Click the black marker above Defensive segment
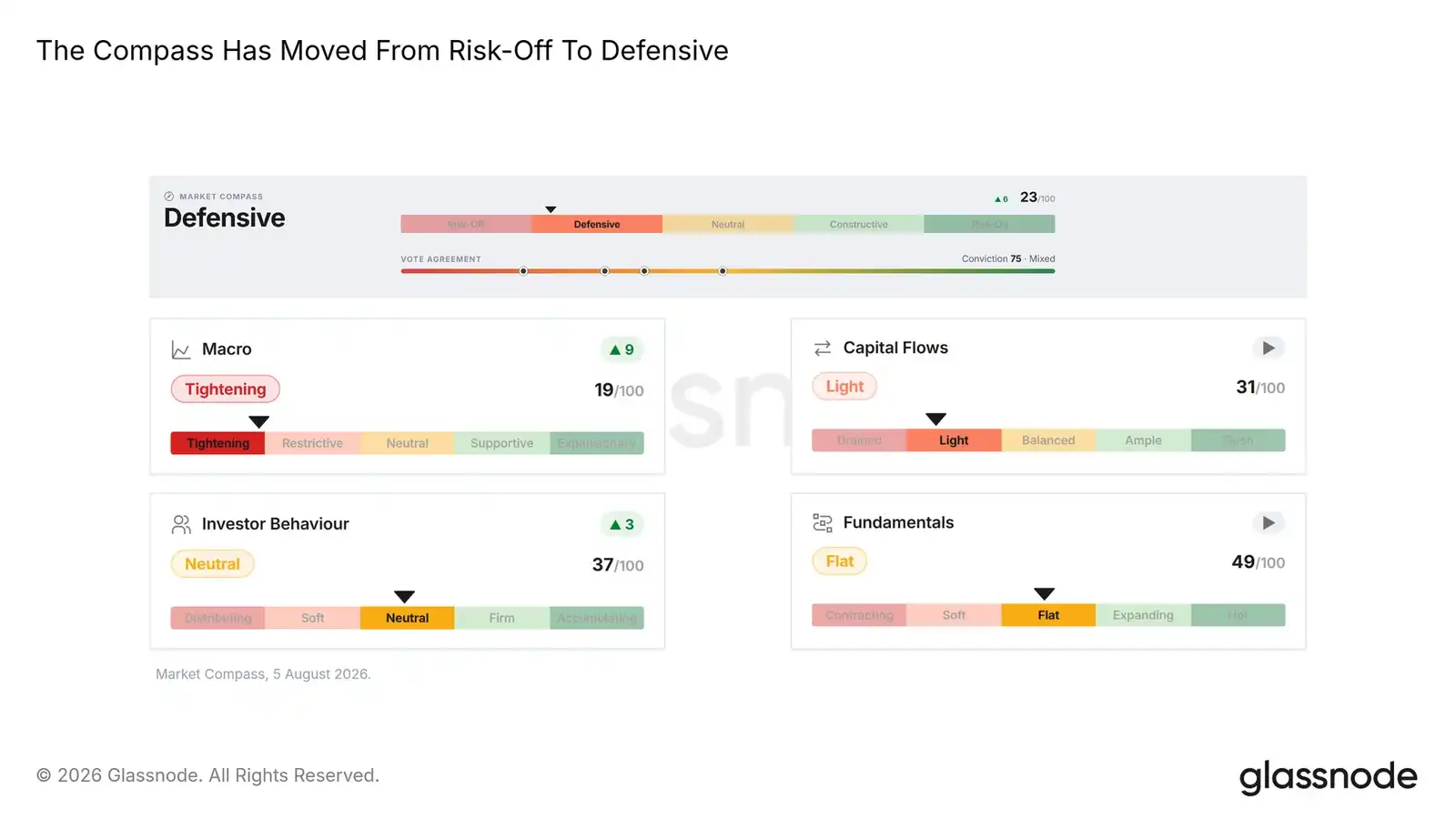This screenshot has width=1456, height=819. coord(551,209)
